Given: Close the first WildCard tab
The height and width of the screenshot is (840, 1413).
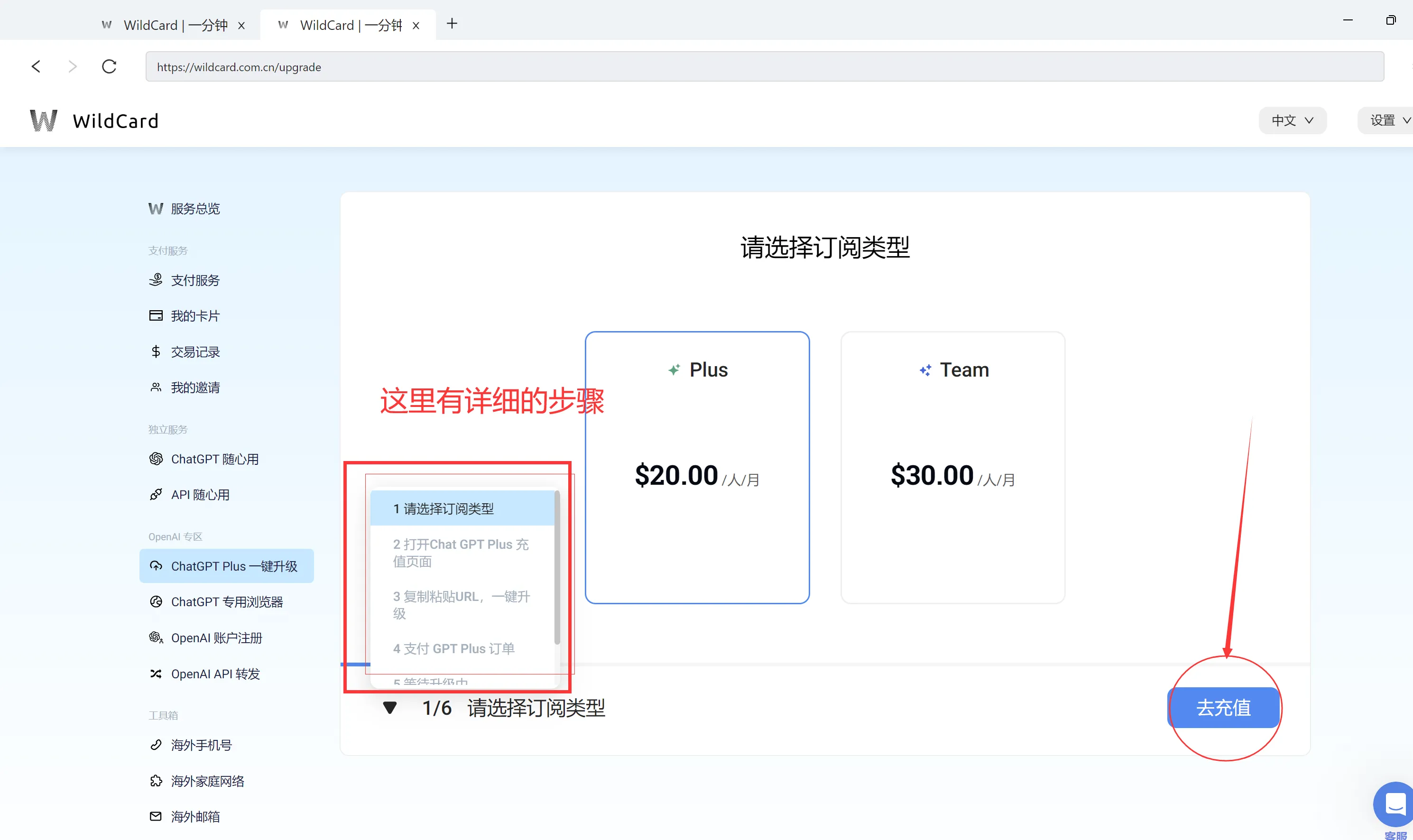Looking at the screenshot, I should [241, 26].
